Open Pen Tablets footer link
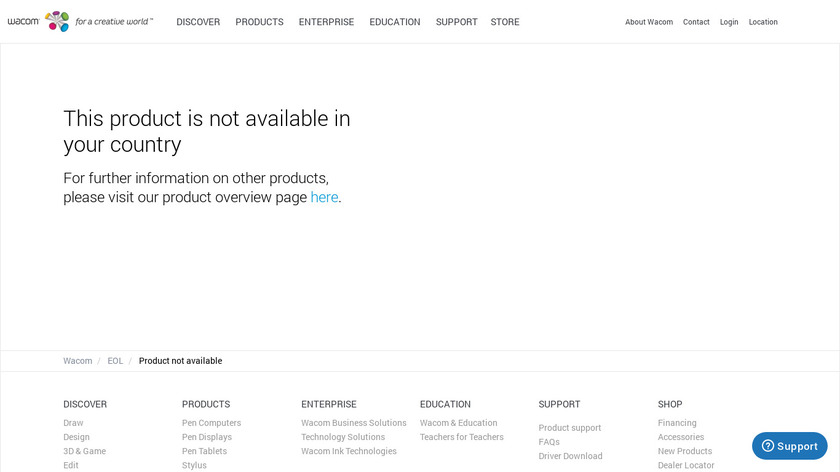The width and height of the screenshot is (840, 472). pyautogui.click(x=204, y=451)
